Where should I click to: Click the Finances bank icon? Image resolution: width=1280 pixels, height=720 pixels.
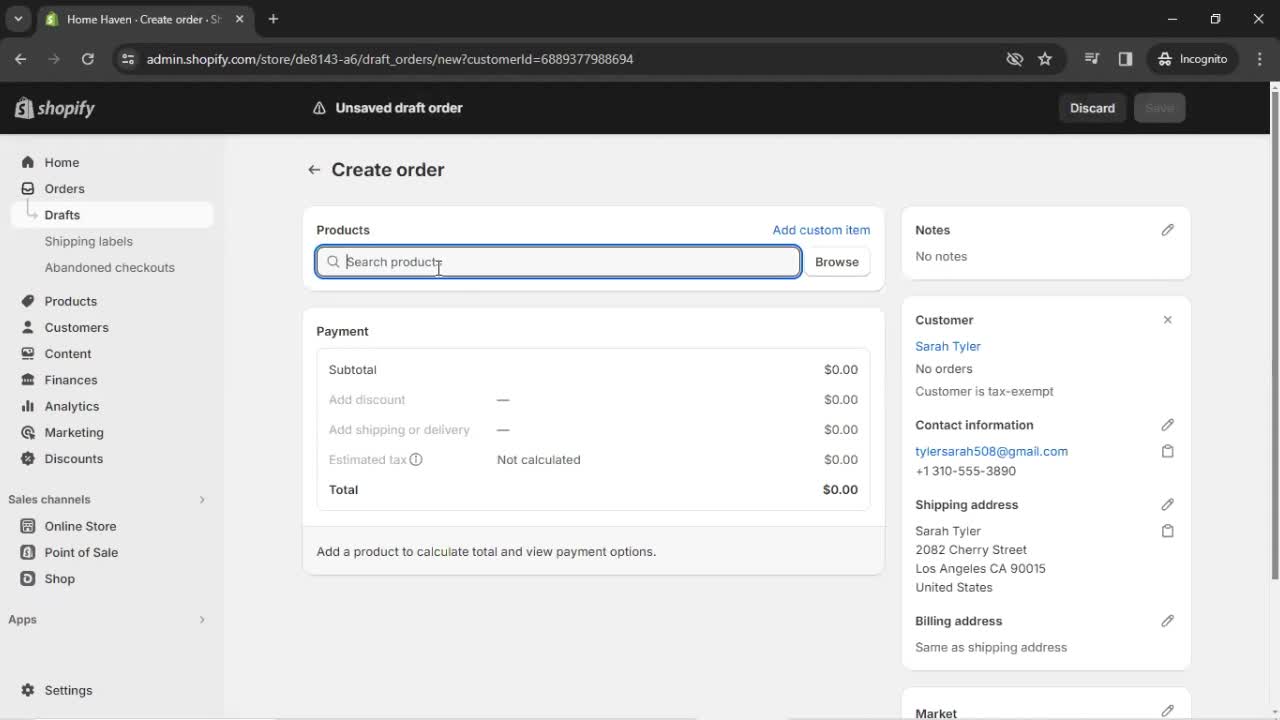[27, 380]
